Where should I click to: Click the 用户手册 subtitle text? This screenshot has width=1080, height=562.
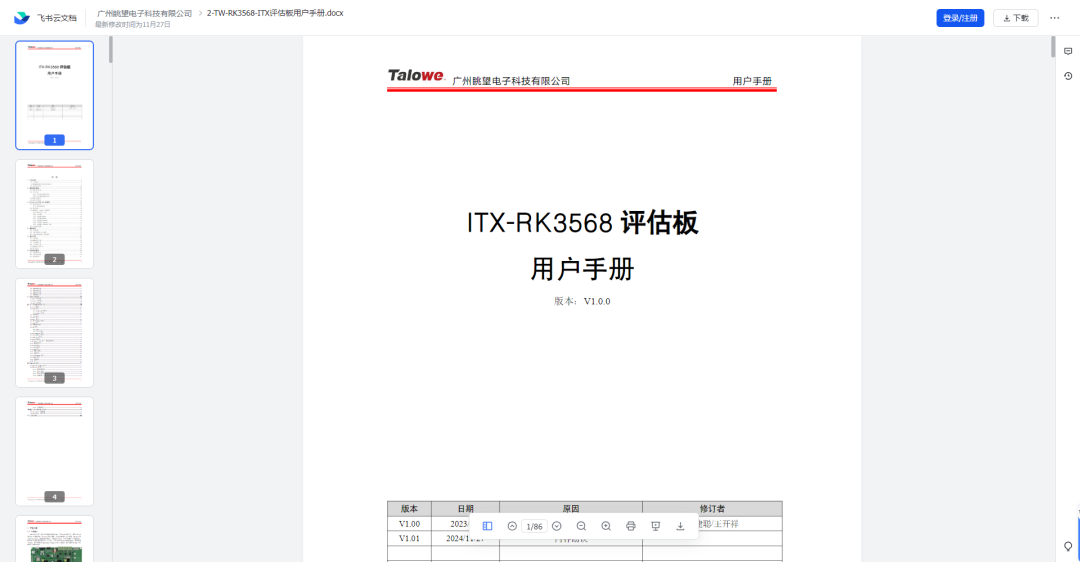click(x=582, y=269)
